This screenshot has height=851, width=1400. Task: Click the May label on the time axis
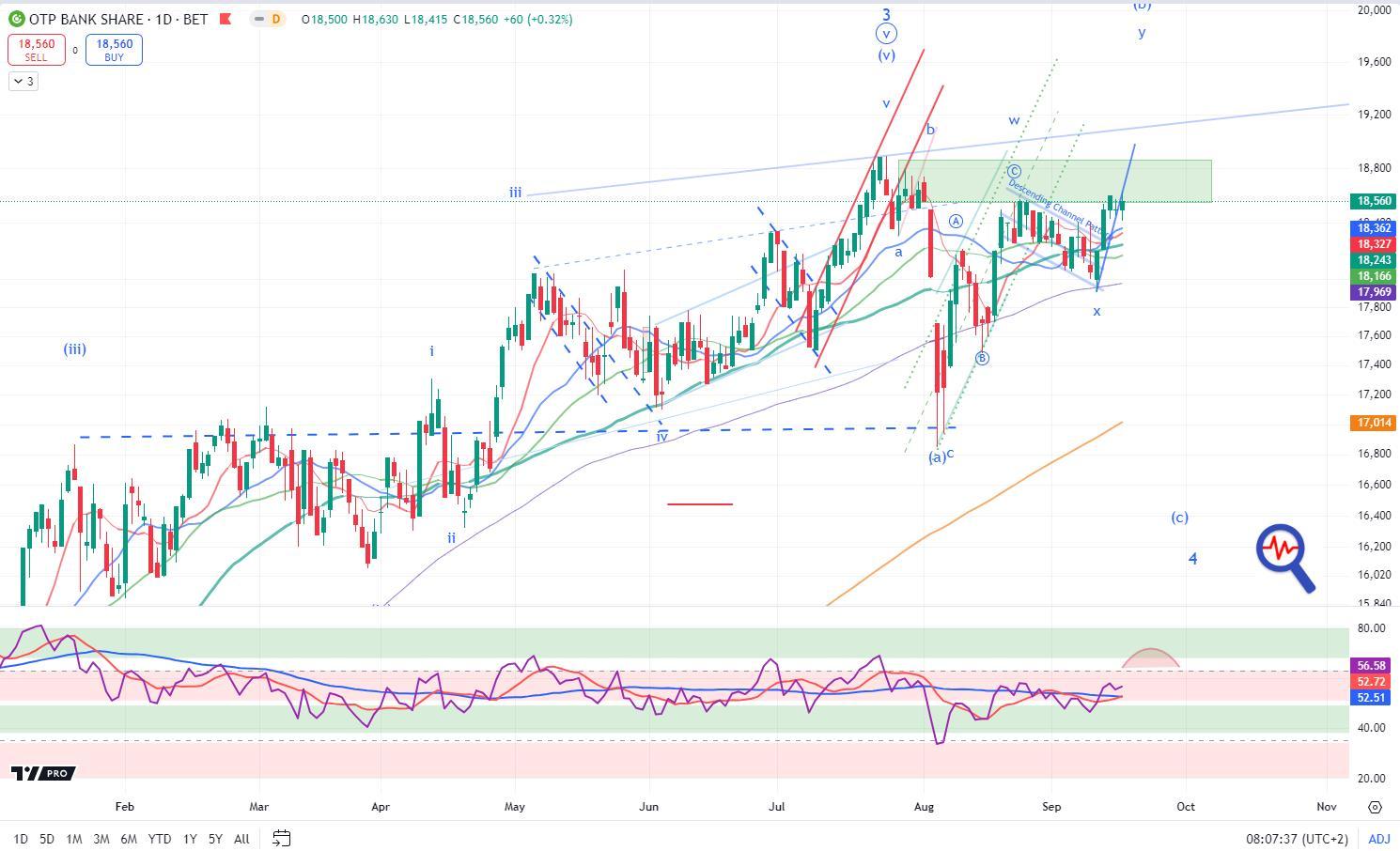514,807
